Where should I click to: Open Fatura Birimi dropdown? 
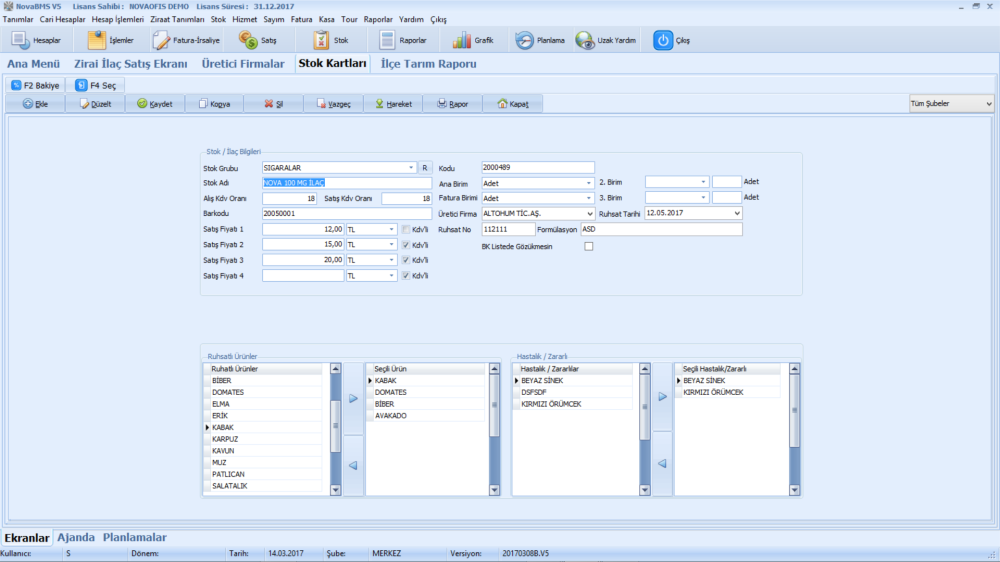(589, 198)
